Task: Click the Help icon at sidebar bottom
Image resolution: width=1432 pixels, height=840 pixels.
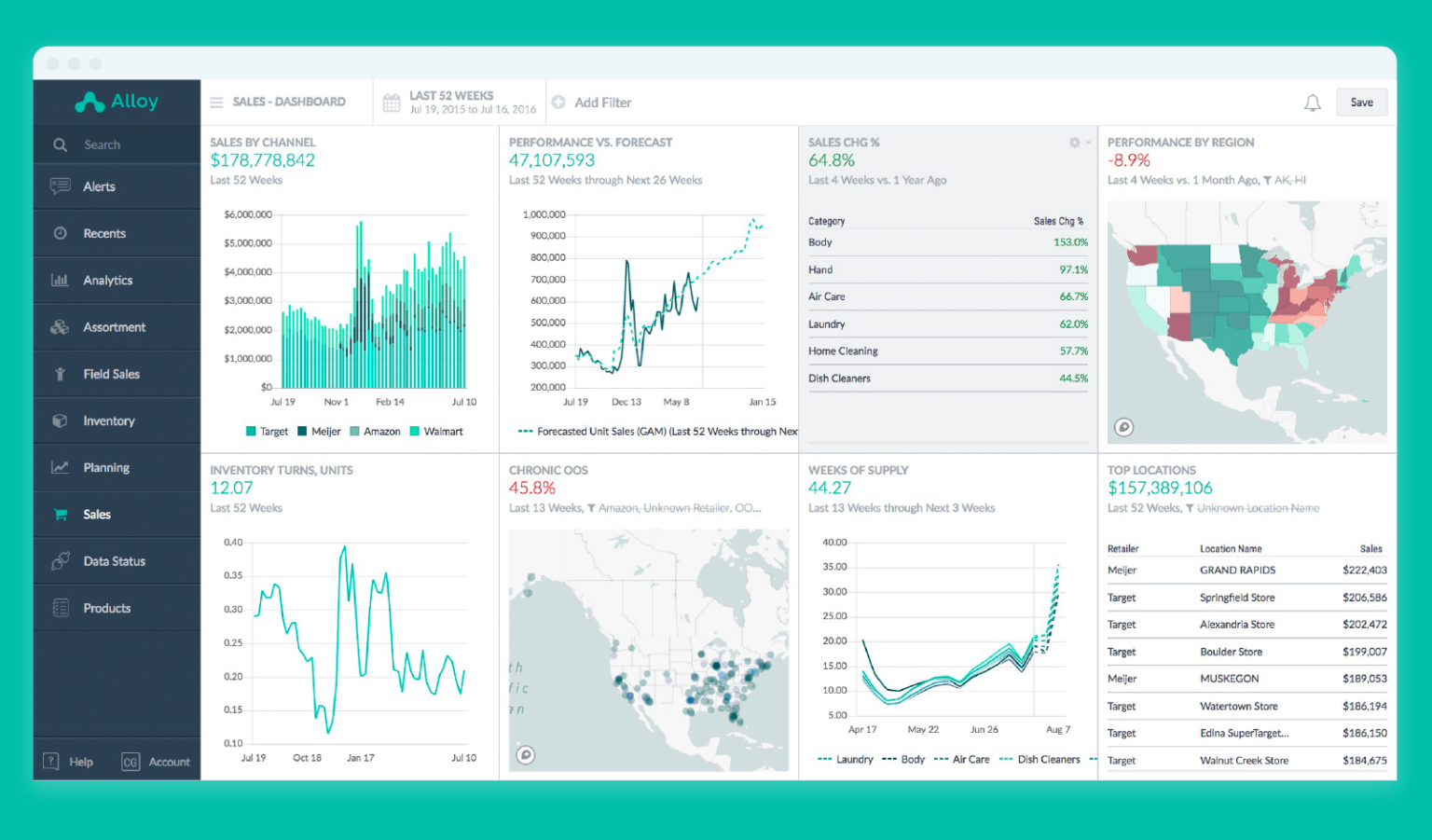Action: point(51,762)
